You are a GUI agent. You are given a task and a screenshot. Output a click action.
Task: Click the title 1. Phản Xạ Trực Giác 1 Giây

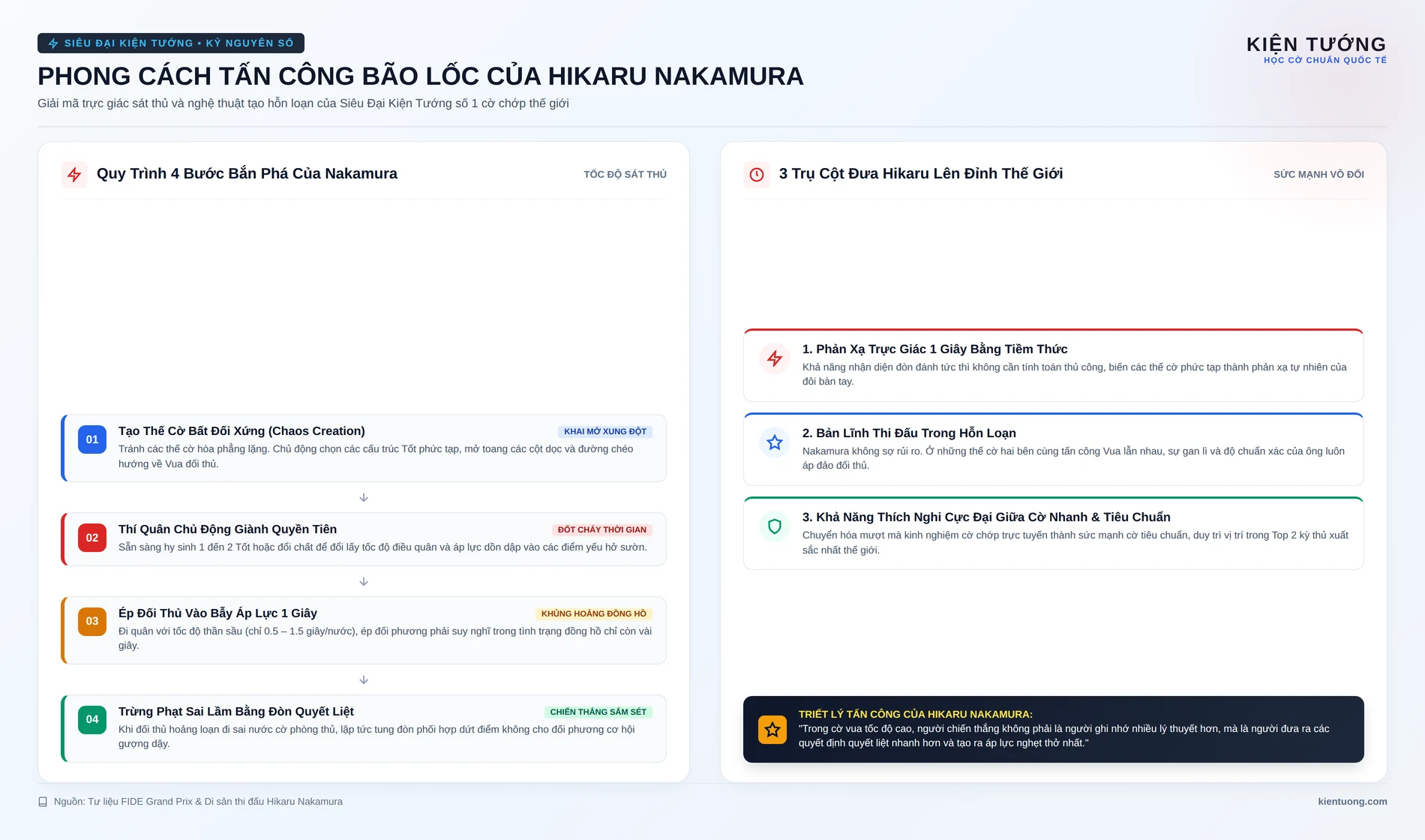[x=935, y=349]
